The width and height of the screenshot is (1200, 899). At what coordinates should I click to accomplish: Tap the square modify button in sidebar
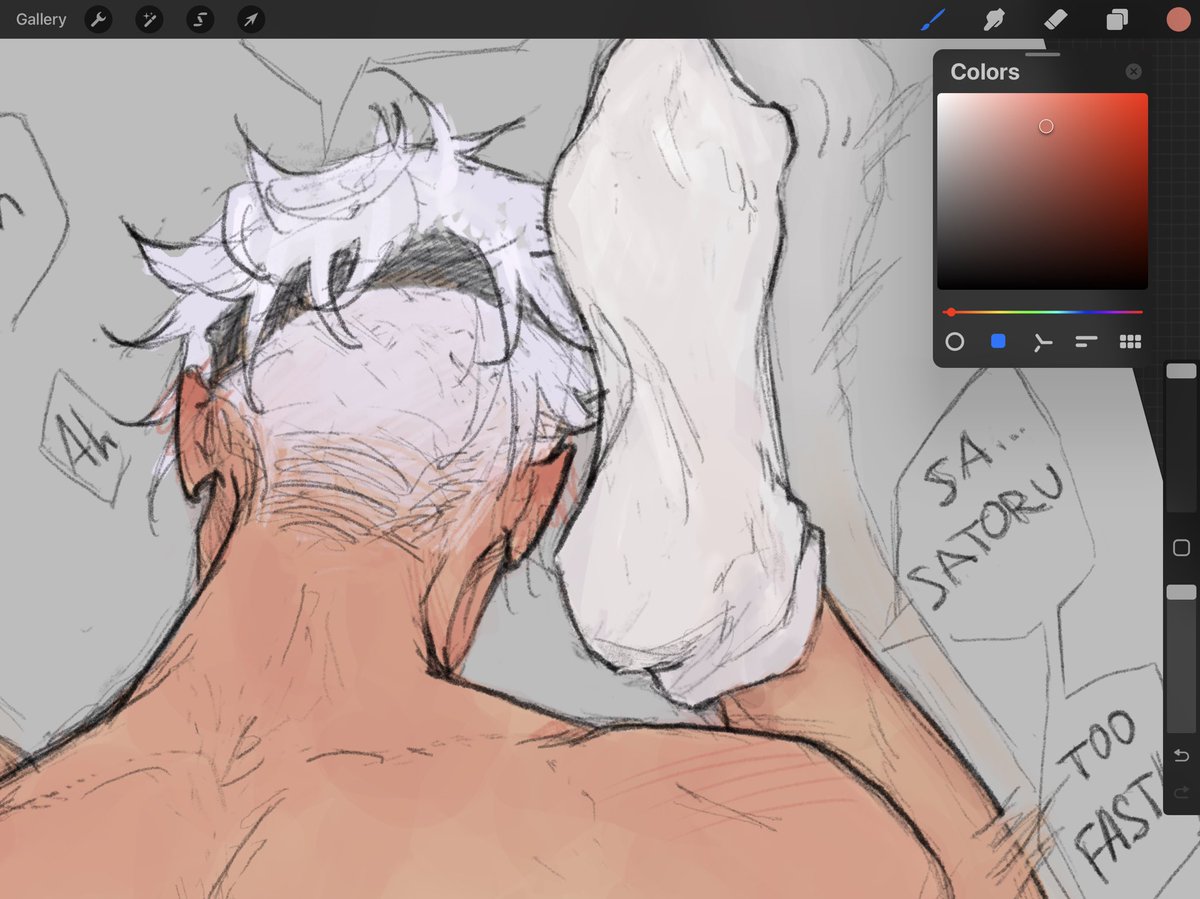pos(1181,548)
